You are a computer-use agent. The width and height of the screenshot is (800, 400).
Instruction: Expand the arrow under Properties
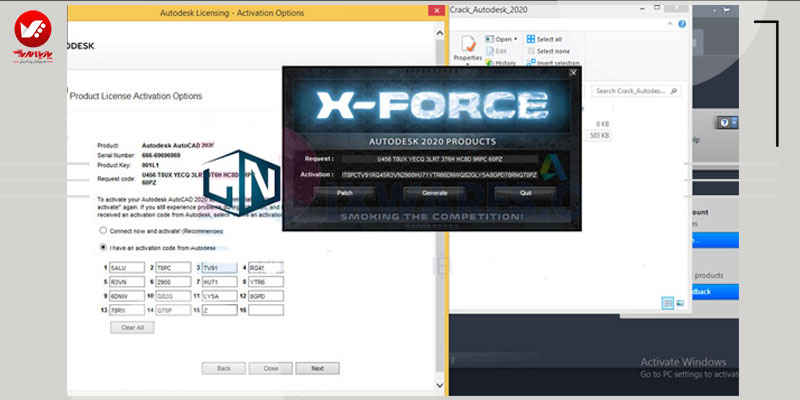[x=468, y=64]
